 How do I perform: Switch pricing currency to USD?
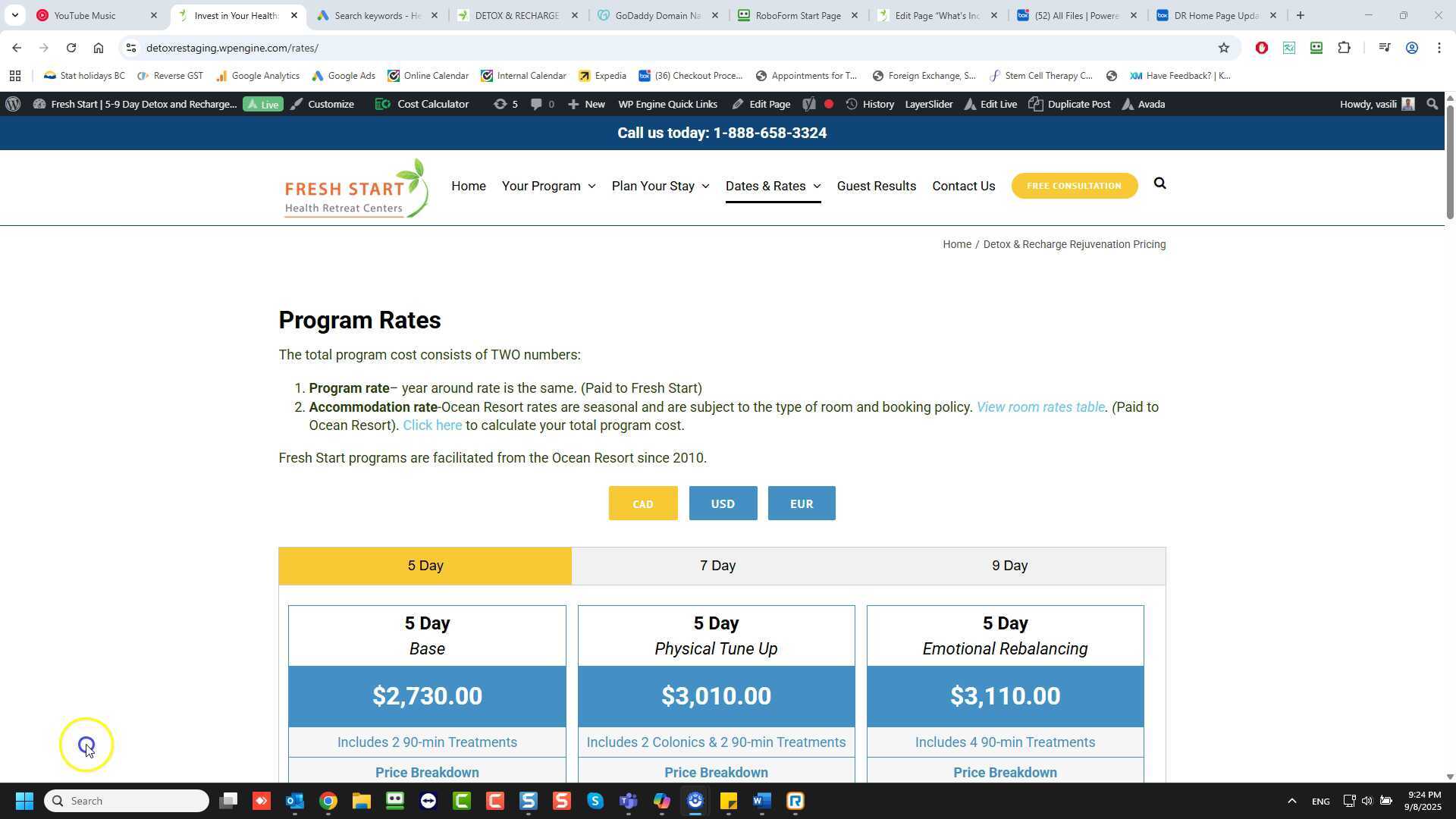click(722, 504)
